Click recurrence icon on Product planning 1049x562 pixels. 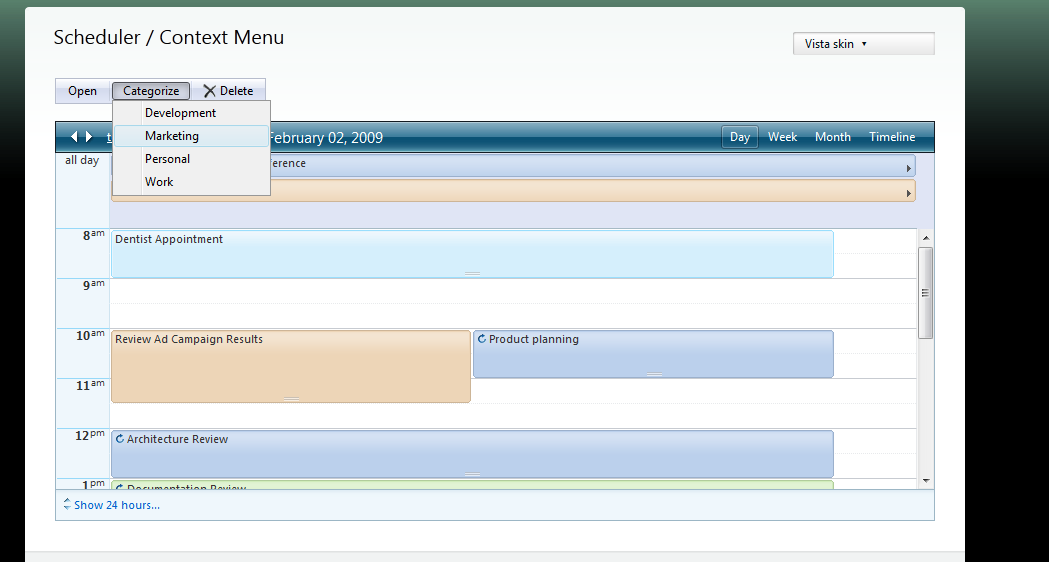tap(482, 339)
